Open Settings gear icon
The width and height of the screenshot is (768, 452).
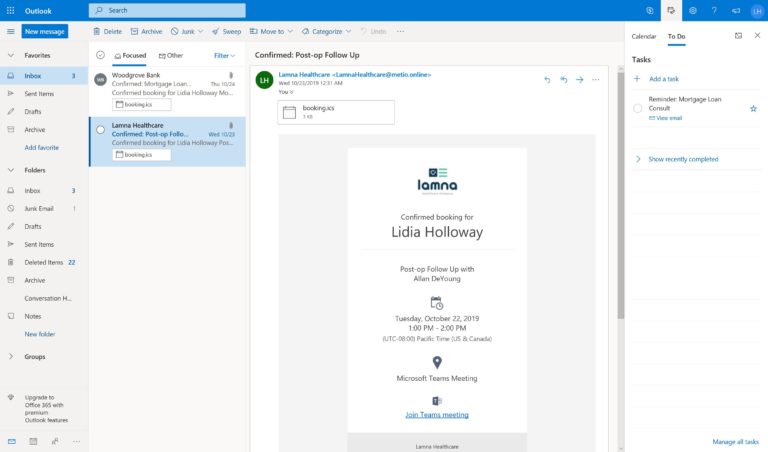coord(693,10)
